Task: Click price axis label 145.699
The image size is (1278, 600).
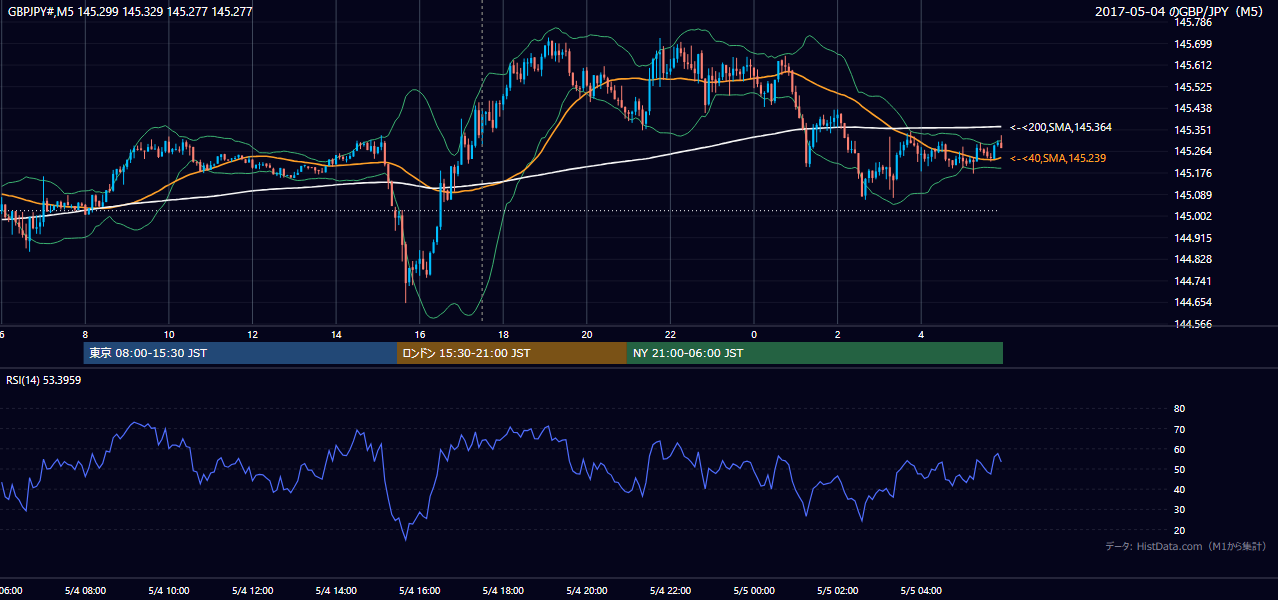Action: coord(1192,44)
